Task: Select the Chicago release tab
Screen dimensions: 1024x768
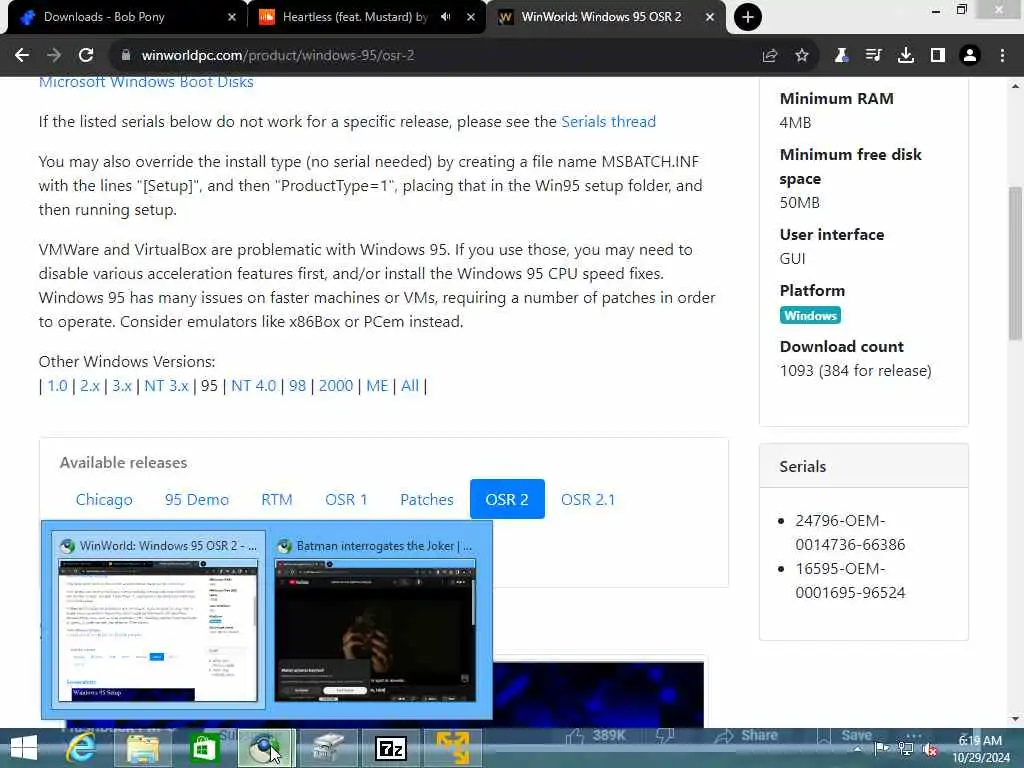Action: pyautogui.click(x=104, y=500)
